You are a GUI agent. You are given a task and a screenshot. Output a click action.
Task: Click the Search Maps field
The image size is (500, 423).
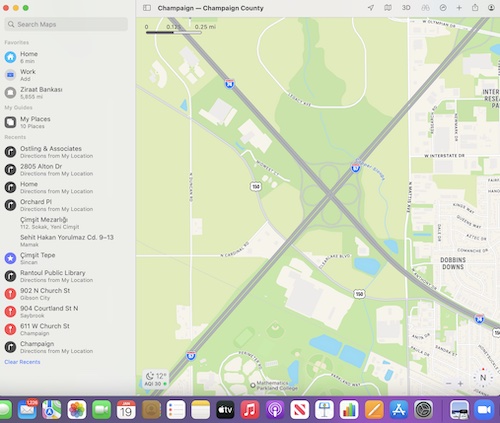tap(66, 24)
